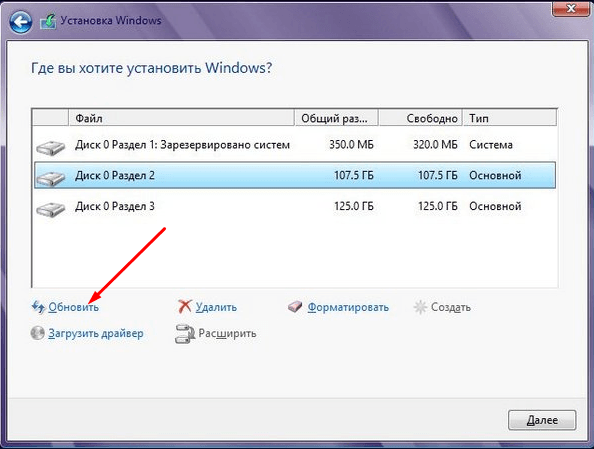Click the Система type cell
Viewport: 594px width, 449px height.
pos(491,145)
